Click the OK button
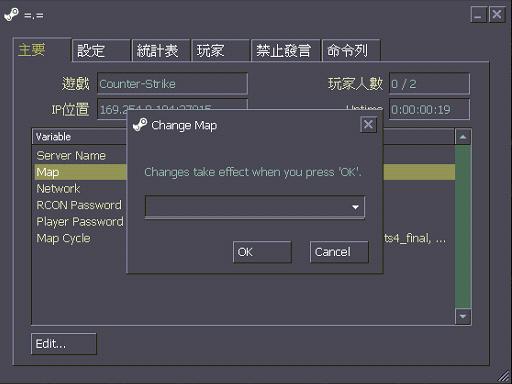 [x=262, y=252]
